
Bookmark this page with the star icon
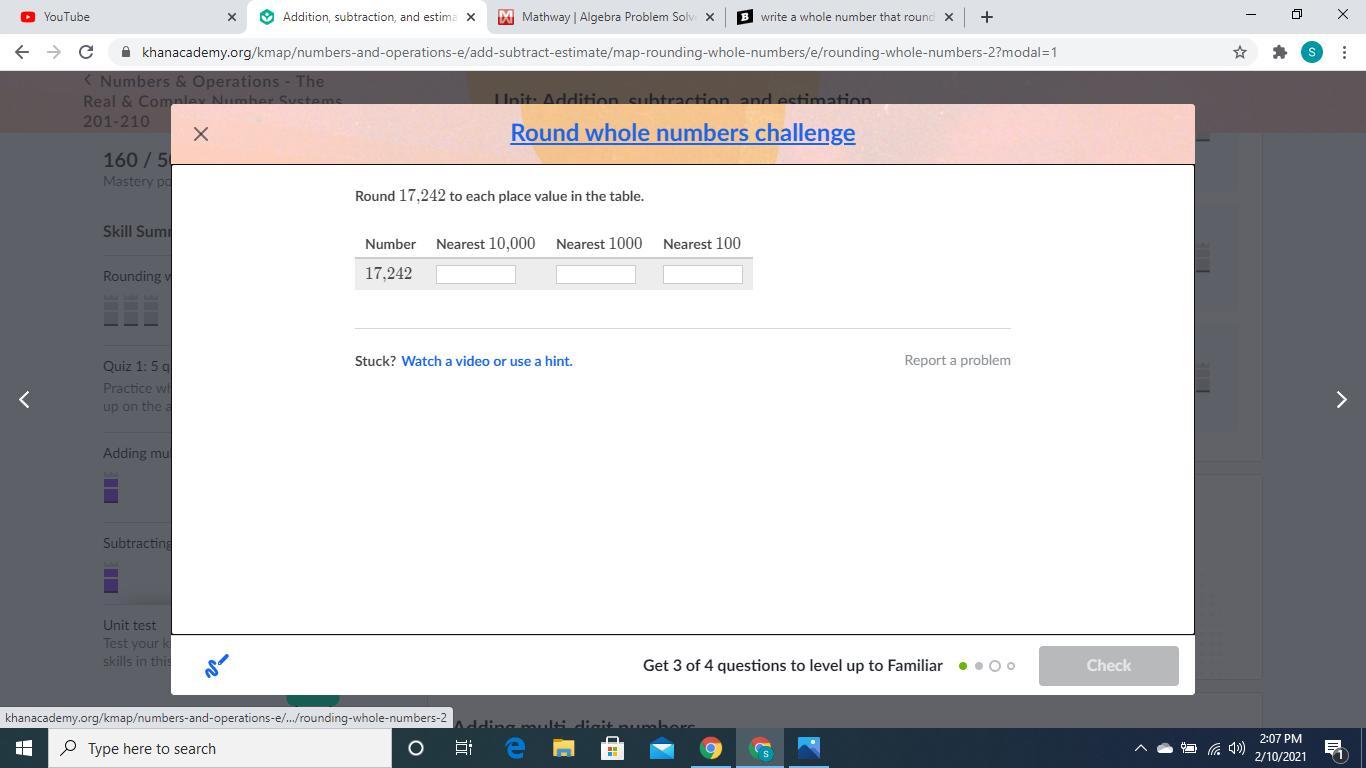click(1240, 52)
